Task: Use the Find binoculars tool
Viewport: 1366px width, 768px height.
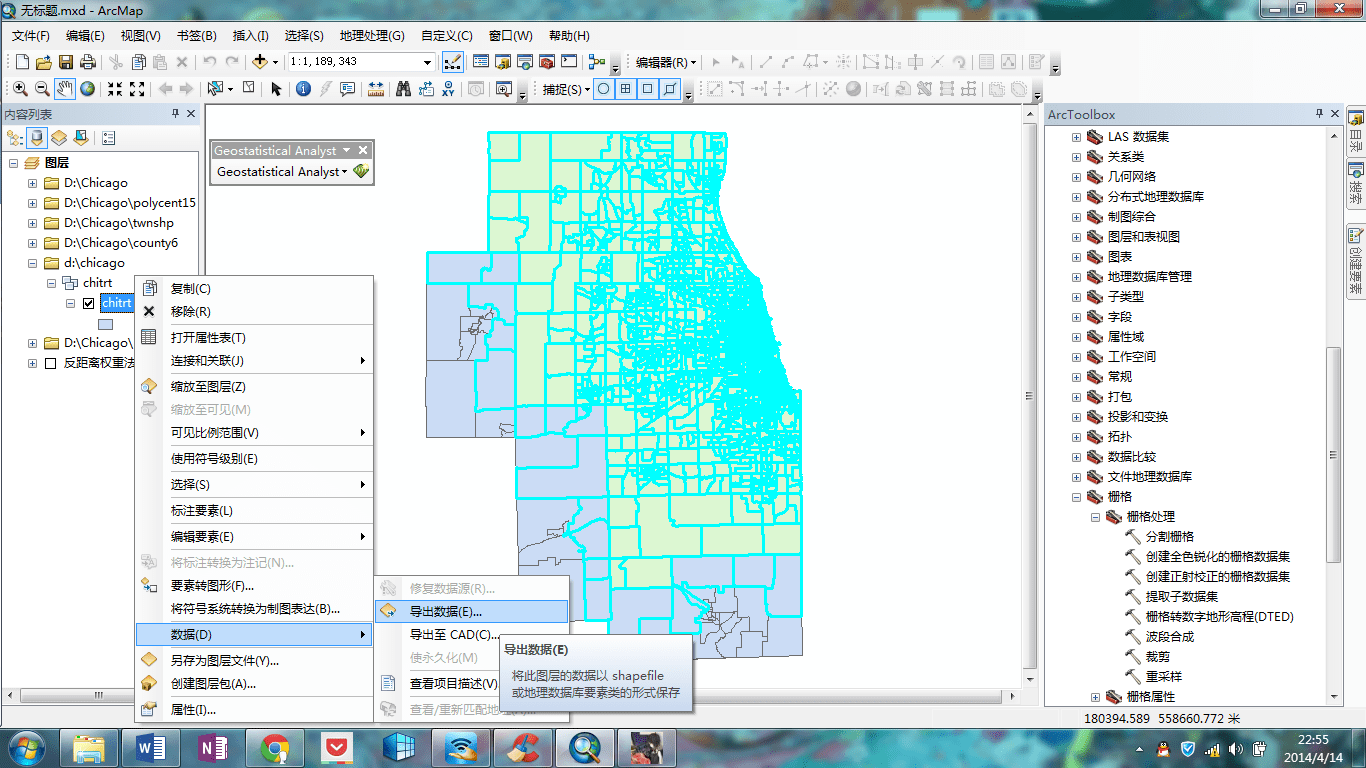Action: [404, 88]
